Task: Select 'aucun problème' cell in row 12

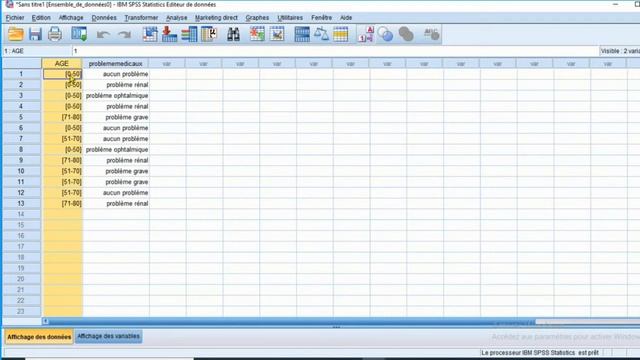Action: pyautogui.click(x=116, y=193)
